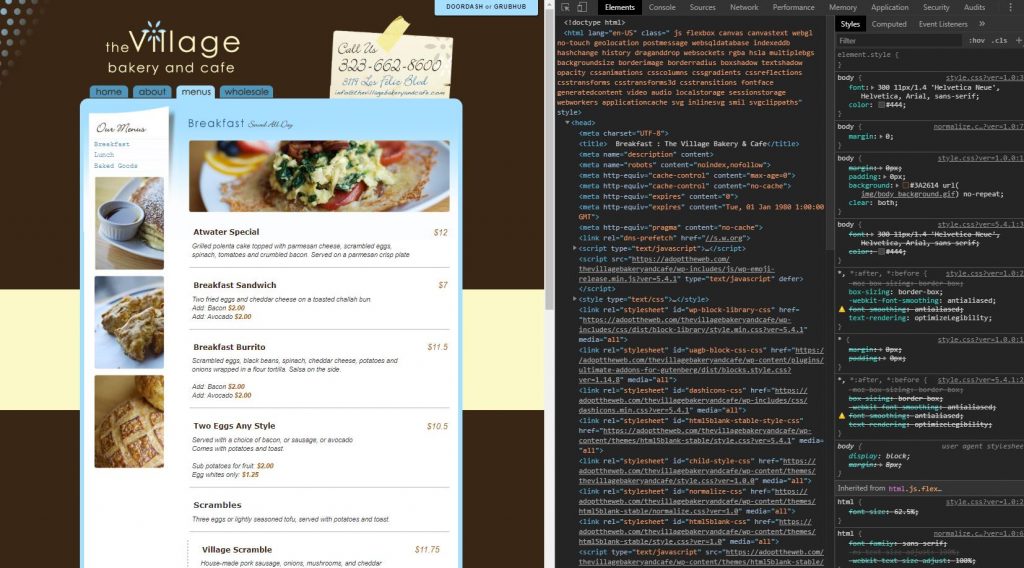Image resolution: width=1024 pixels, height=568 pixels.
Task: Open the Network tab
Action: (744, 7)
